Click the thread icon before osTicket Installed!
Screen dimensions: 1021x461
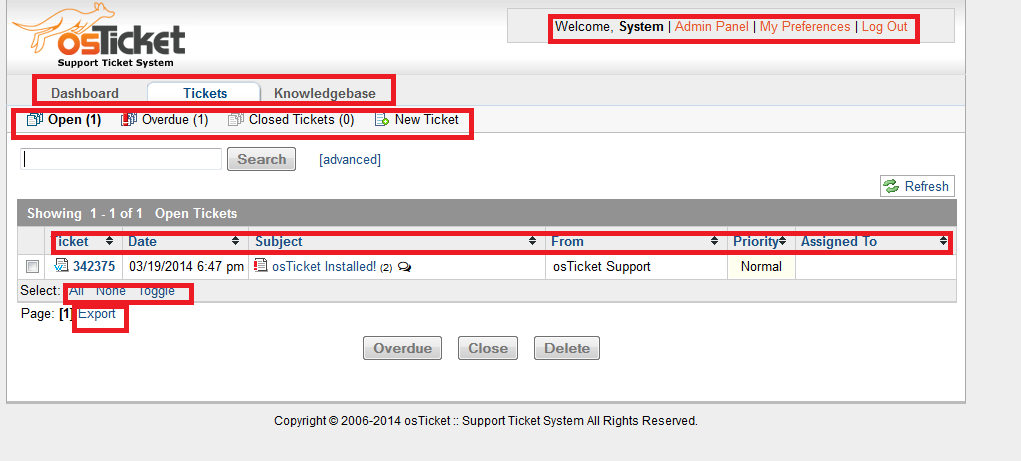(261, 266)
